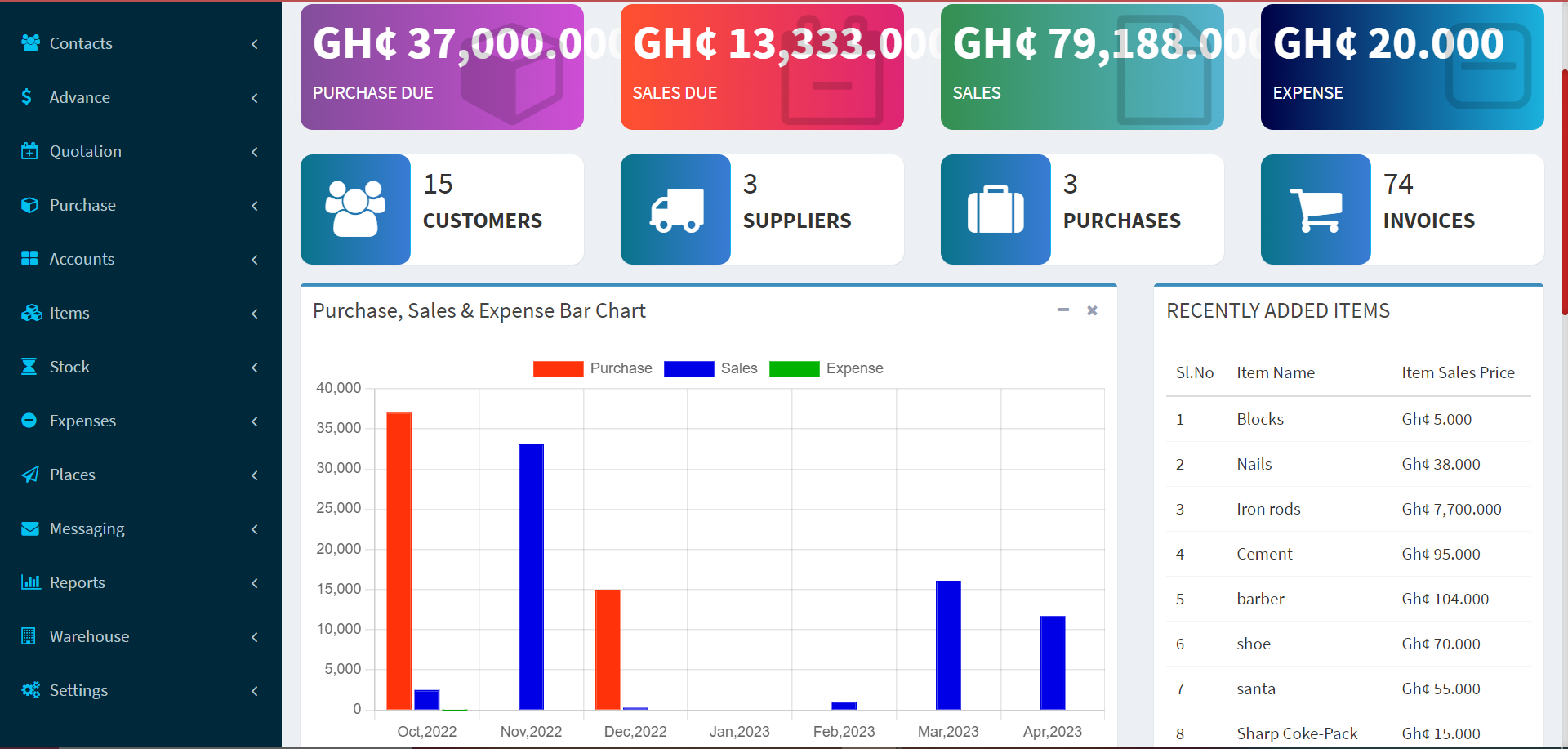
Task: Open the Items sidebar menu
Action: pos(69,313)
